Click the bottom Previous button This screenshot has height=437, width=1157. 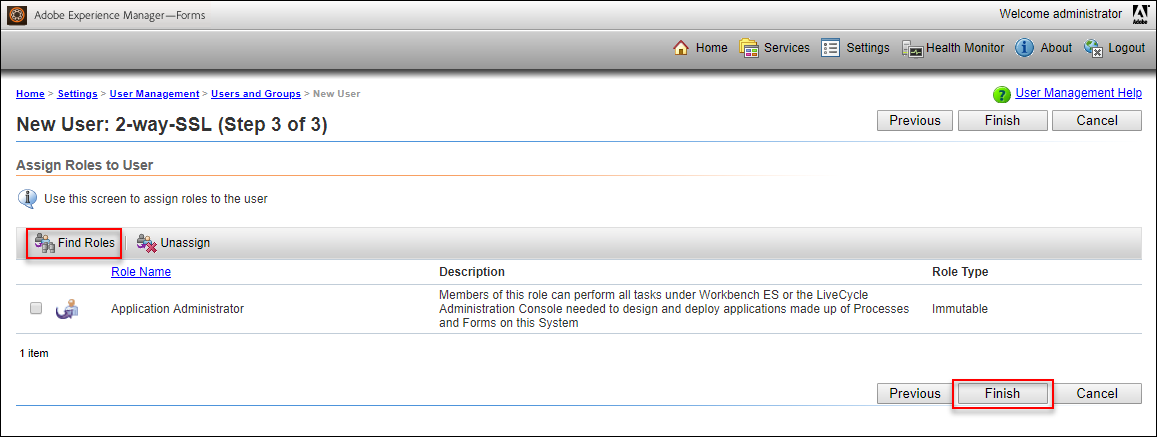point(915,393)
